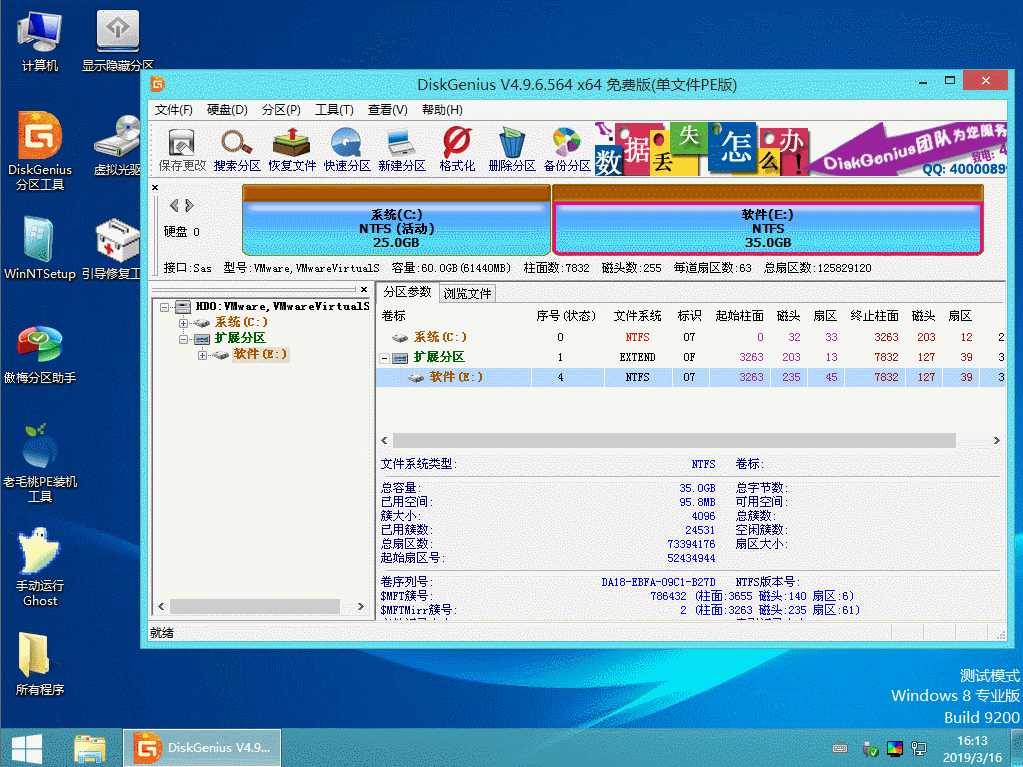Open 老毛桃PE装机工具 desktop icon
Viewport: 1023px width, 767px height.
[x=40, y=462]
